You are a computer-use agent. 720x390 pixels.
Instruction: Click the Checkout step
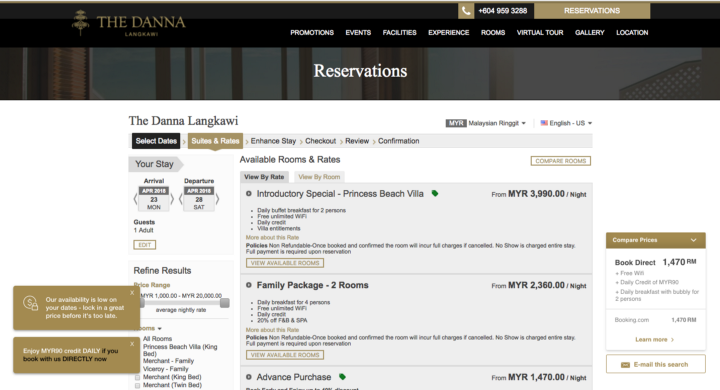click(x=321, y=141)
